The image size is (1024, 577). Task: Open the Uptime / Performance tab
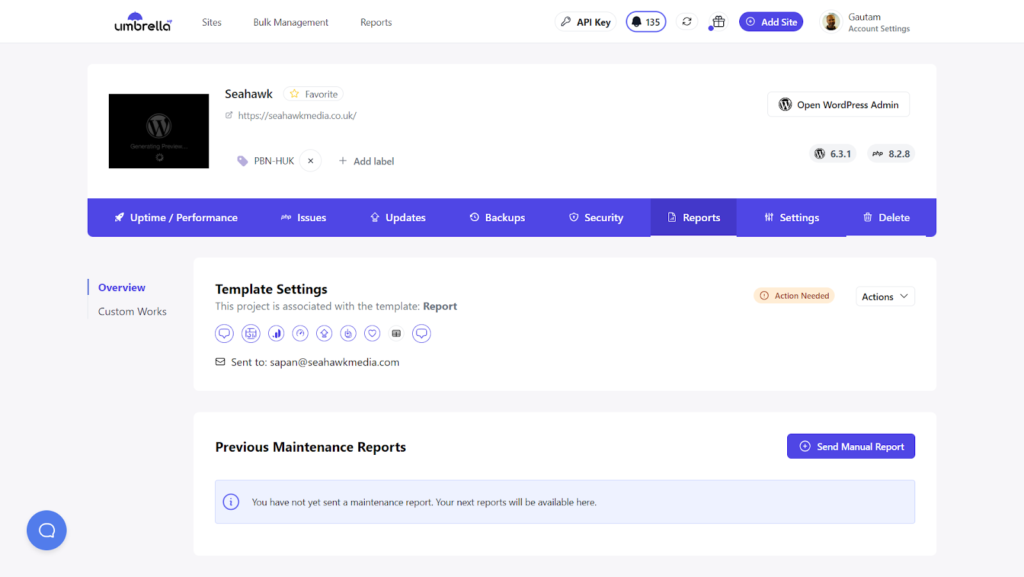tap(175, 217)
